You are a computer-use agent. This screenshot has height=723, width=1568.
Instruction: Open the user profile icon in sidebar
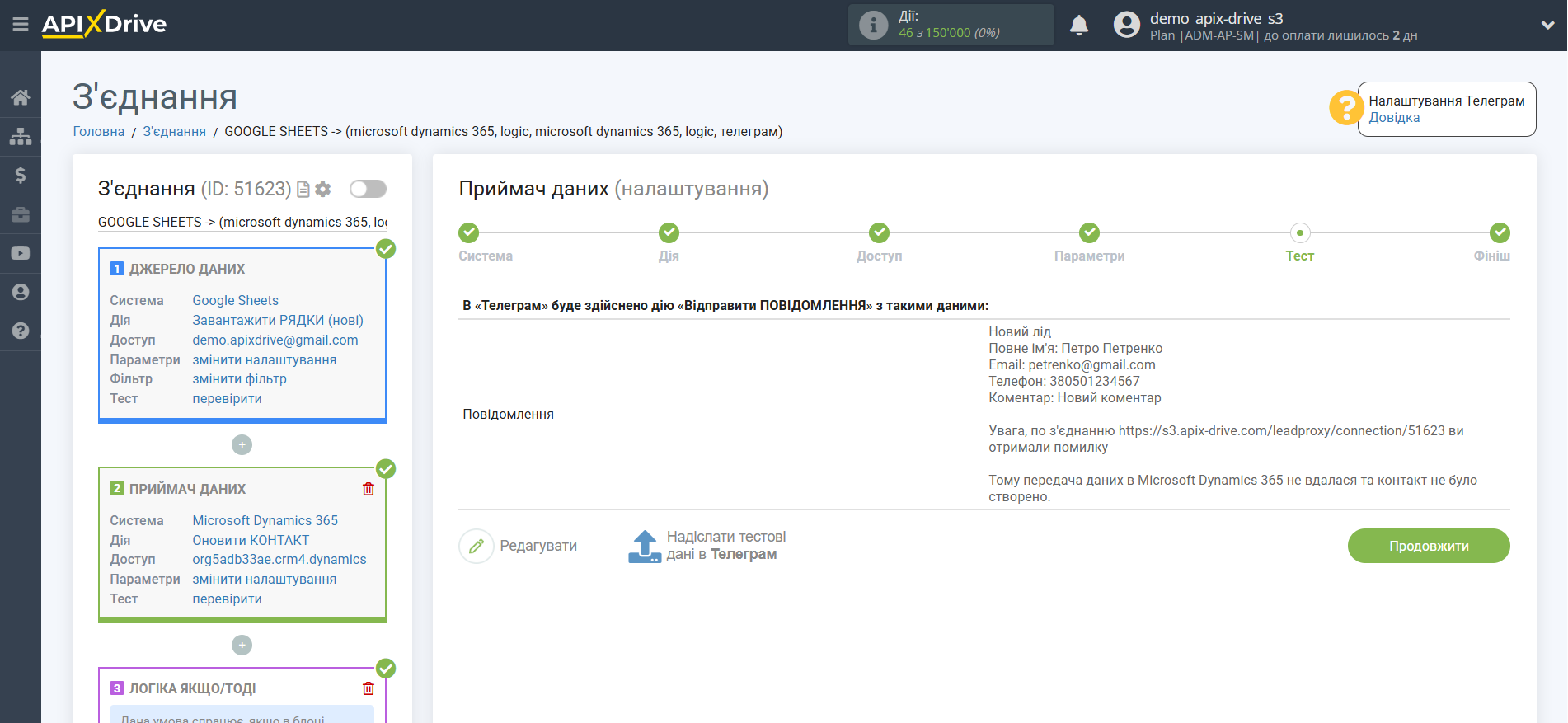(21, 292)
